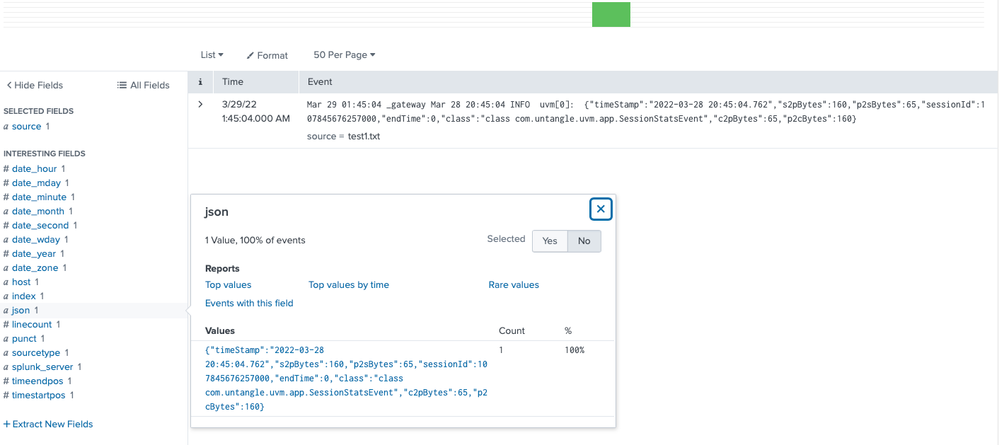Set json field Selected to Yes
Image resolution: width=999 pixels, height=445 pixels.
tap(550, 241)
